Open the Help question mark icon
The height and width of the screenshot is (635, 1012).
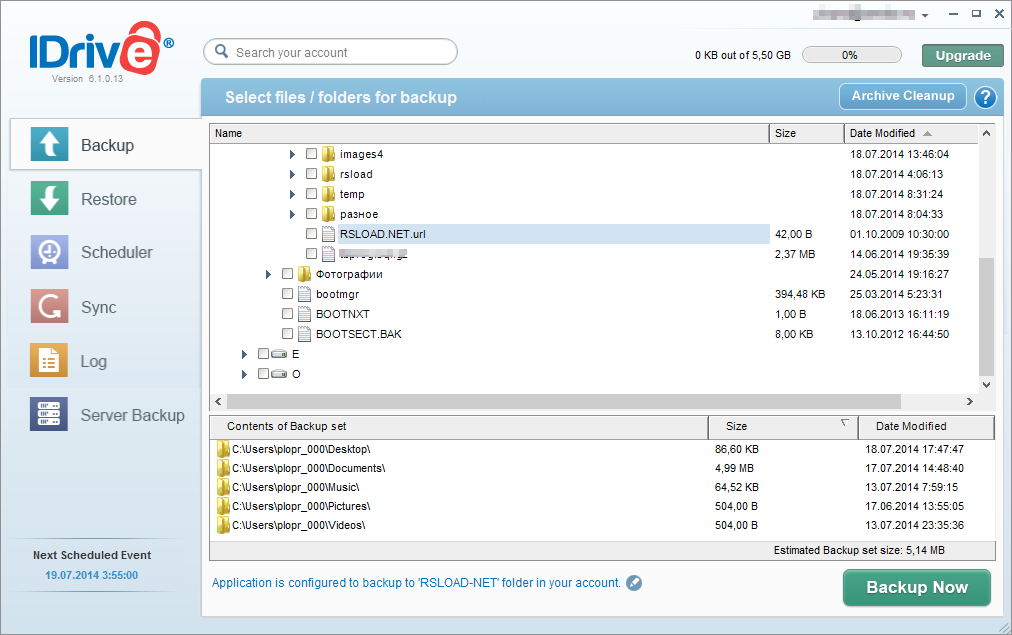pyautogui.click(x=987, y=97)
